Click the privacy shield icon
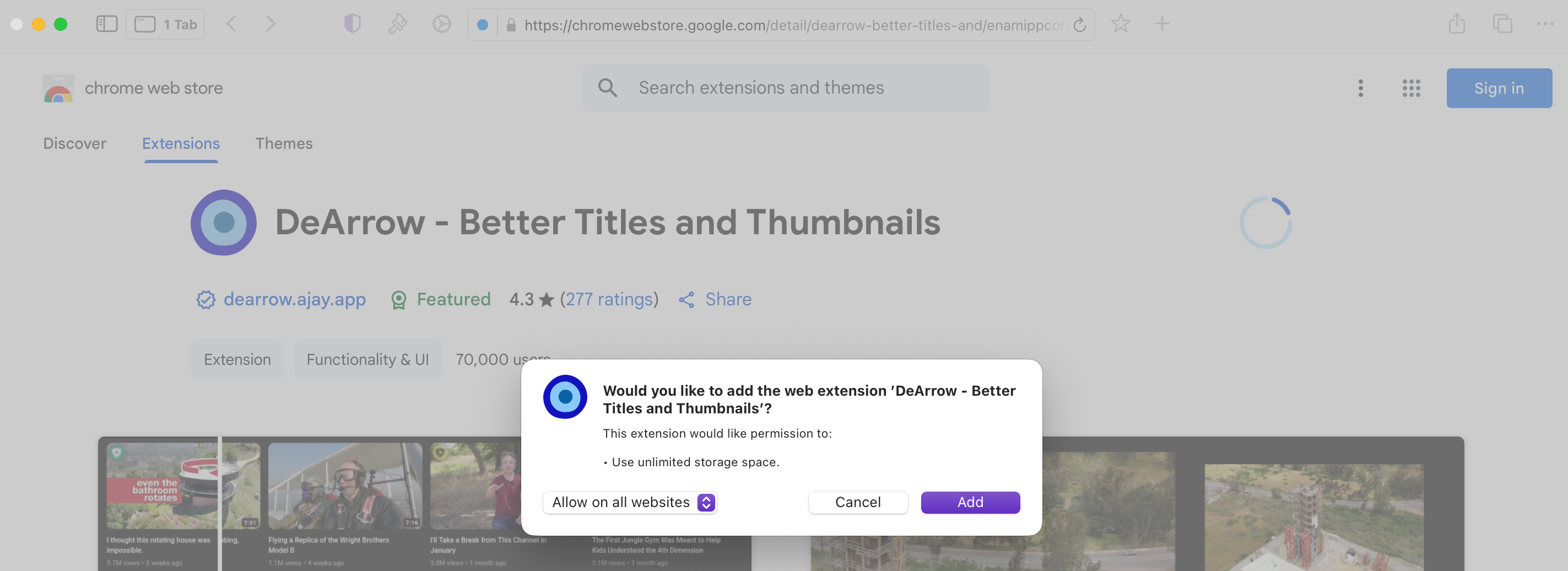 353,24
